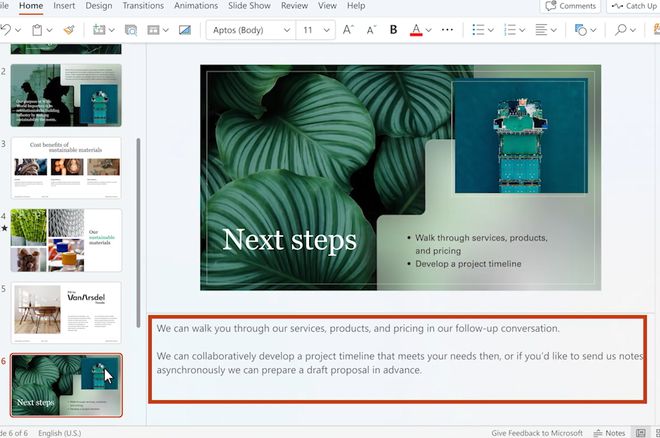This screenshot has width=660, height=438.
Task: Click the Comments button
Action: [570, 6]
